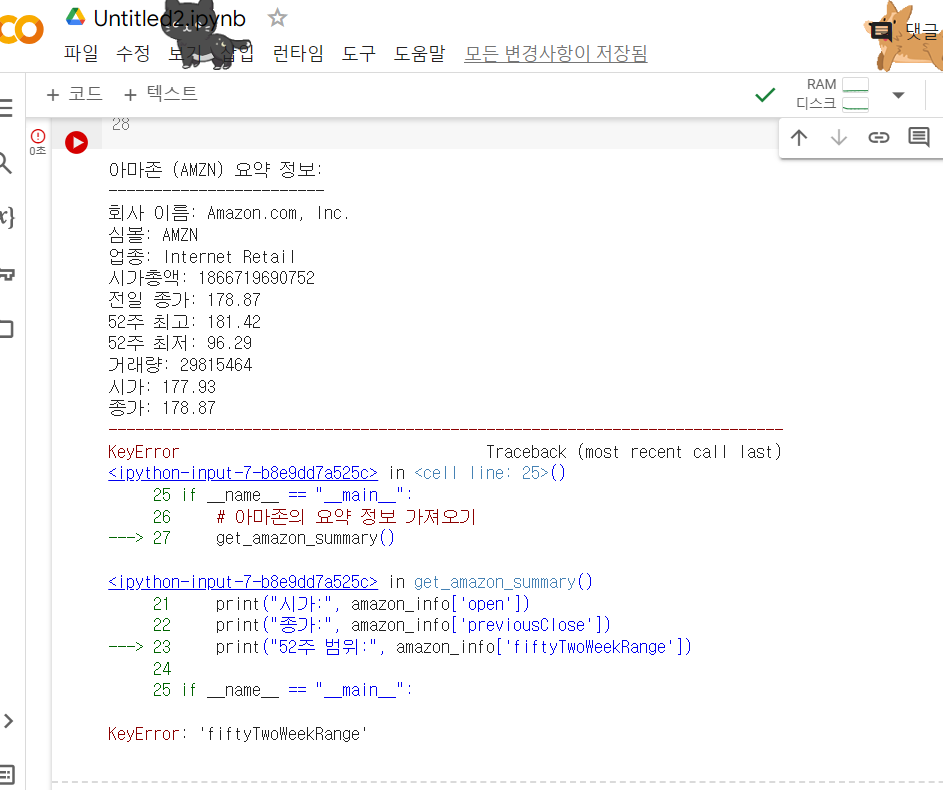Open the comments (댓글) button
Screen dimensions: 943x790
tap(905, 30)
